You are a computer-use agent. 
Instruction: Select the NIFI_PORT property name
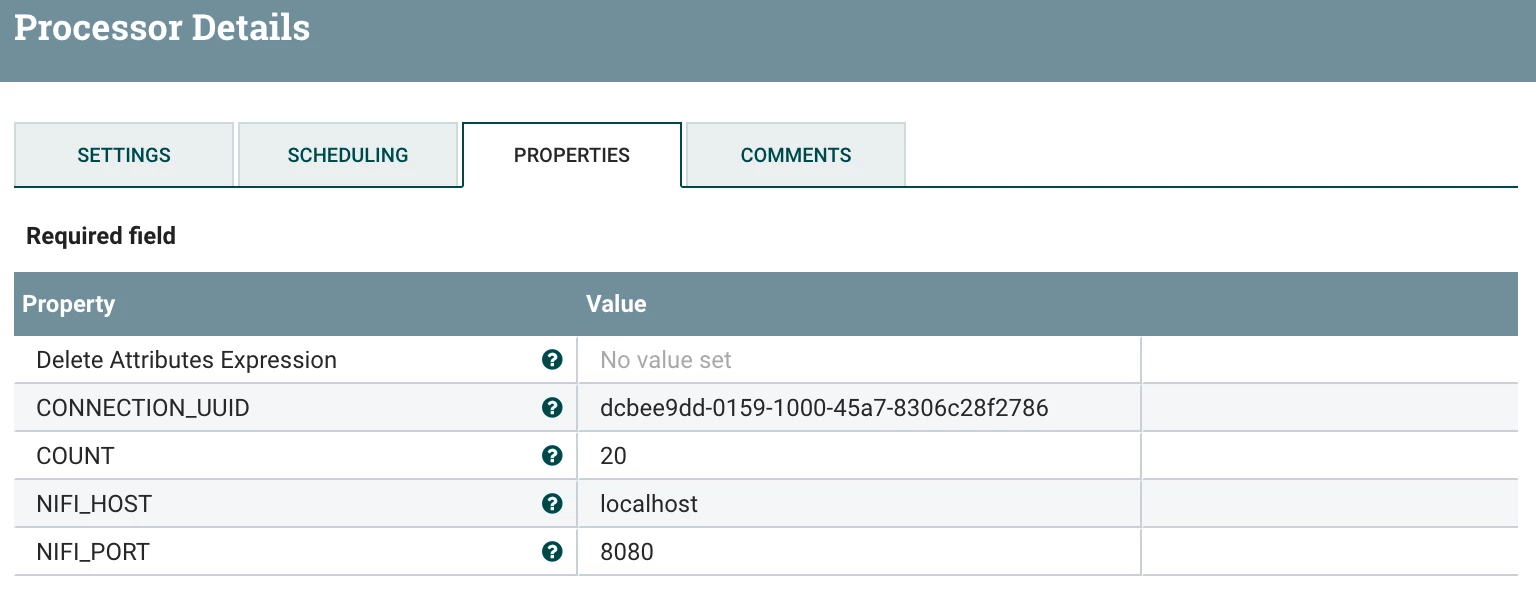(x=93, y=552)
